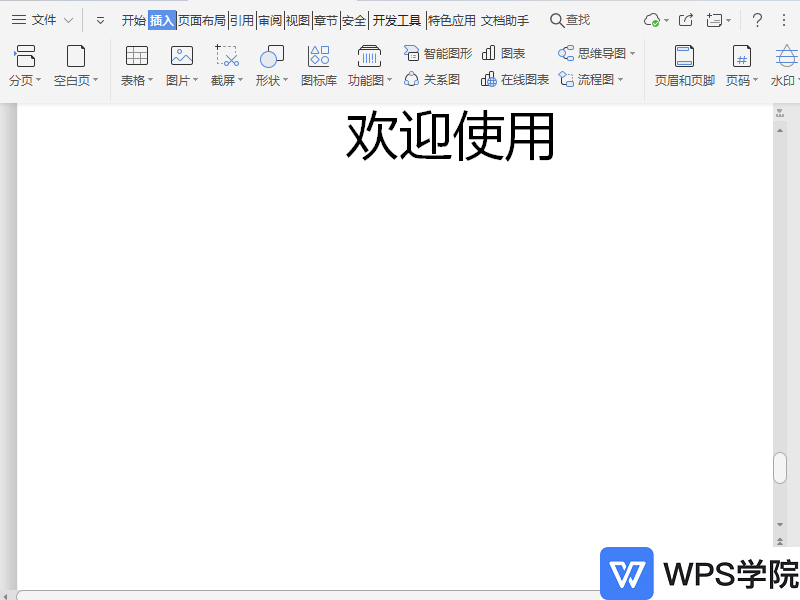Open 查找 to search the document
This screenshot has height=600, width=800.
570,19
